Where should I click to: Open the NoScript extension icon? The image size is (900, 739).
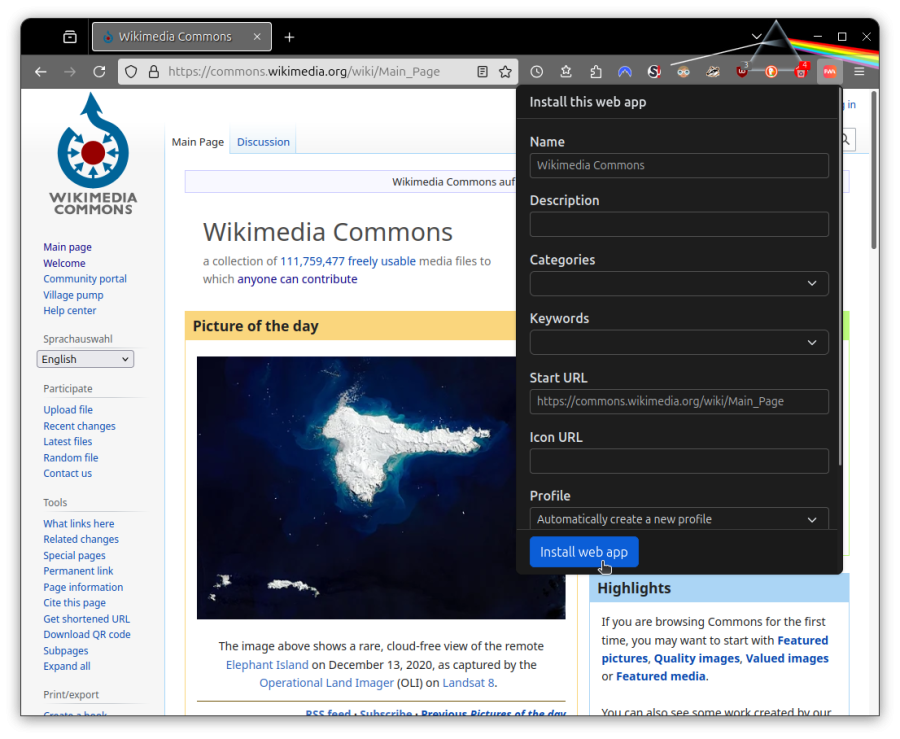(654, 72)
